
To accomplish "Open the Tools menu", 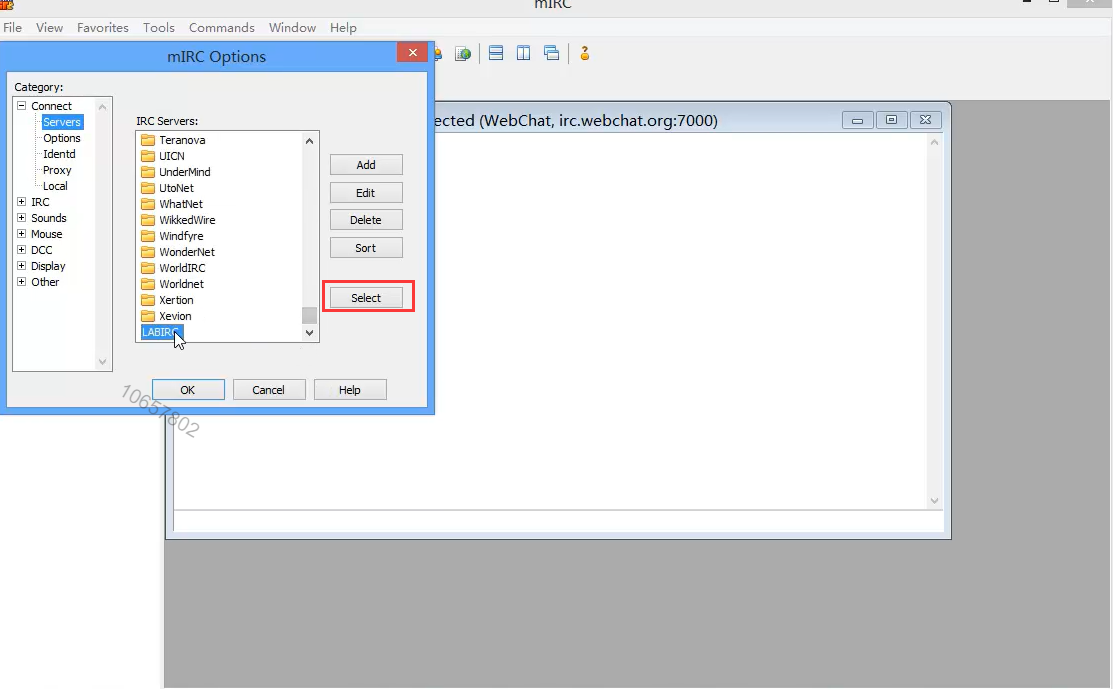I will point(159,28).
